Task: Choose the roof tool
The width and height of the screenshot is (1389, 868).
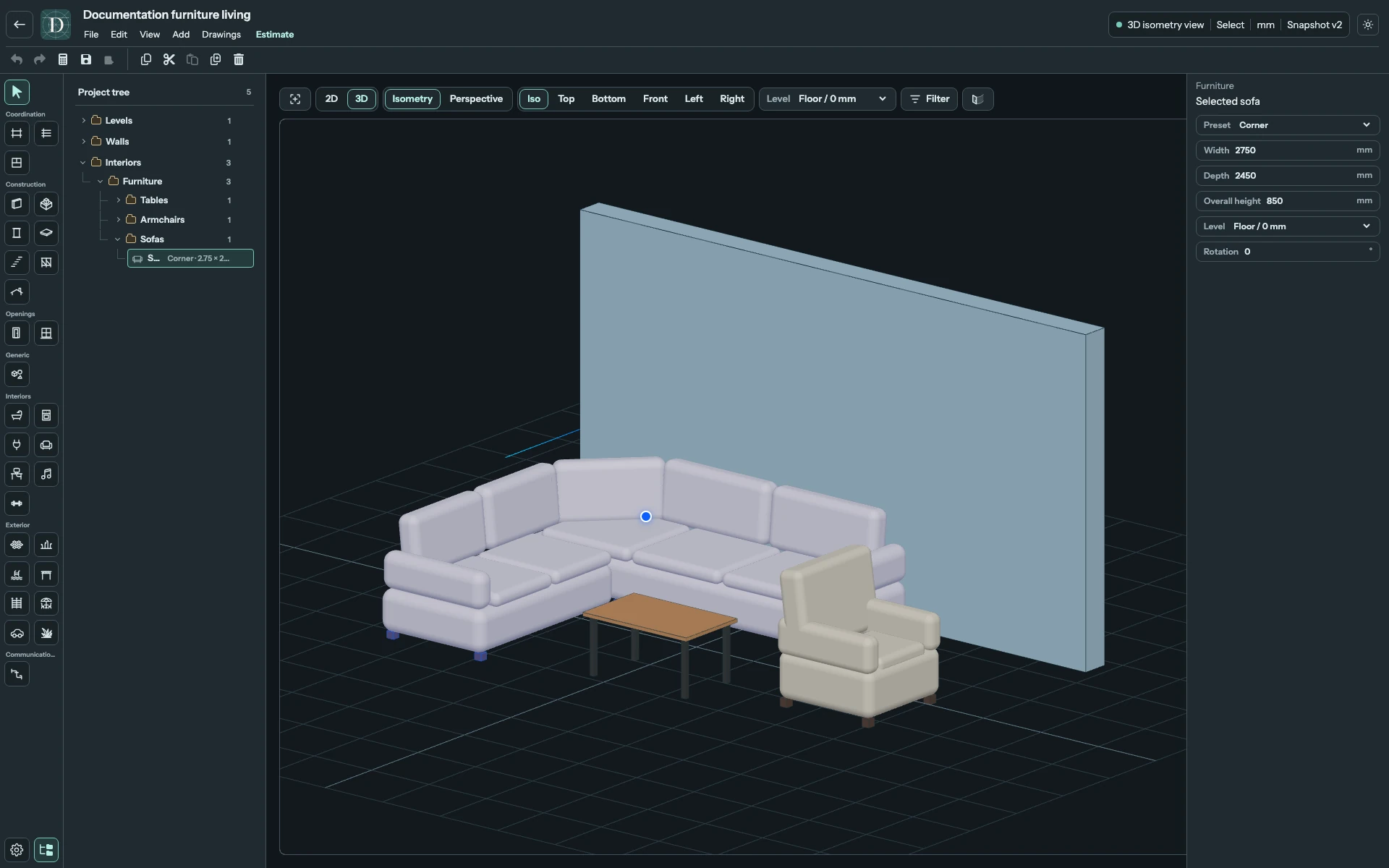Action: coord(17,292)
